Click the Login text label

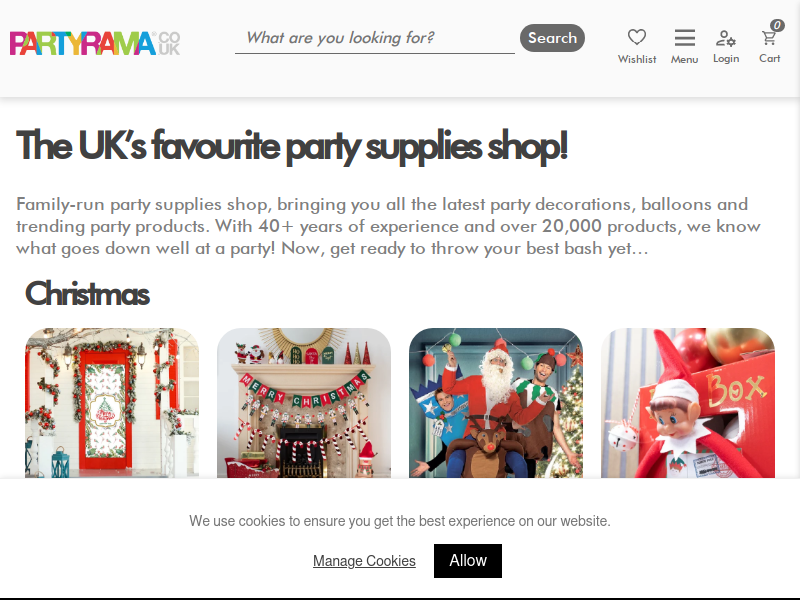726,59
